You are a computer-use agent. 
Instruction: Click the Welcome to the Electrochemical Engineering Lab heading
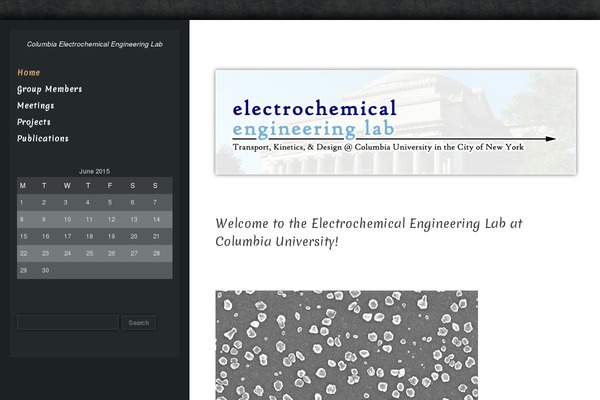point(368,232)
